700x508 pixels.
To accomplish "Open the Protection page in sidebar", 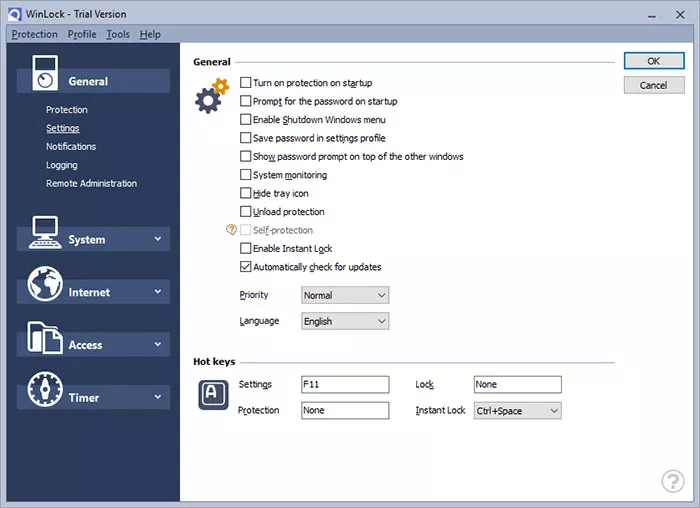I will [67, 110].
